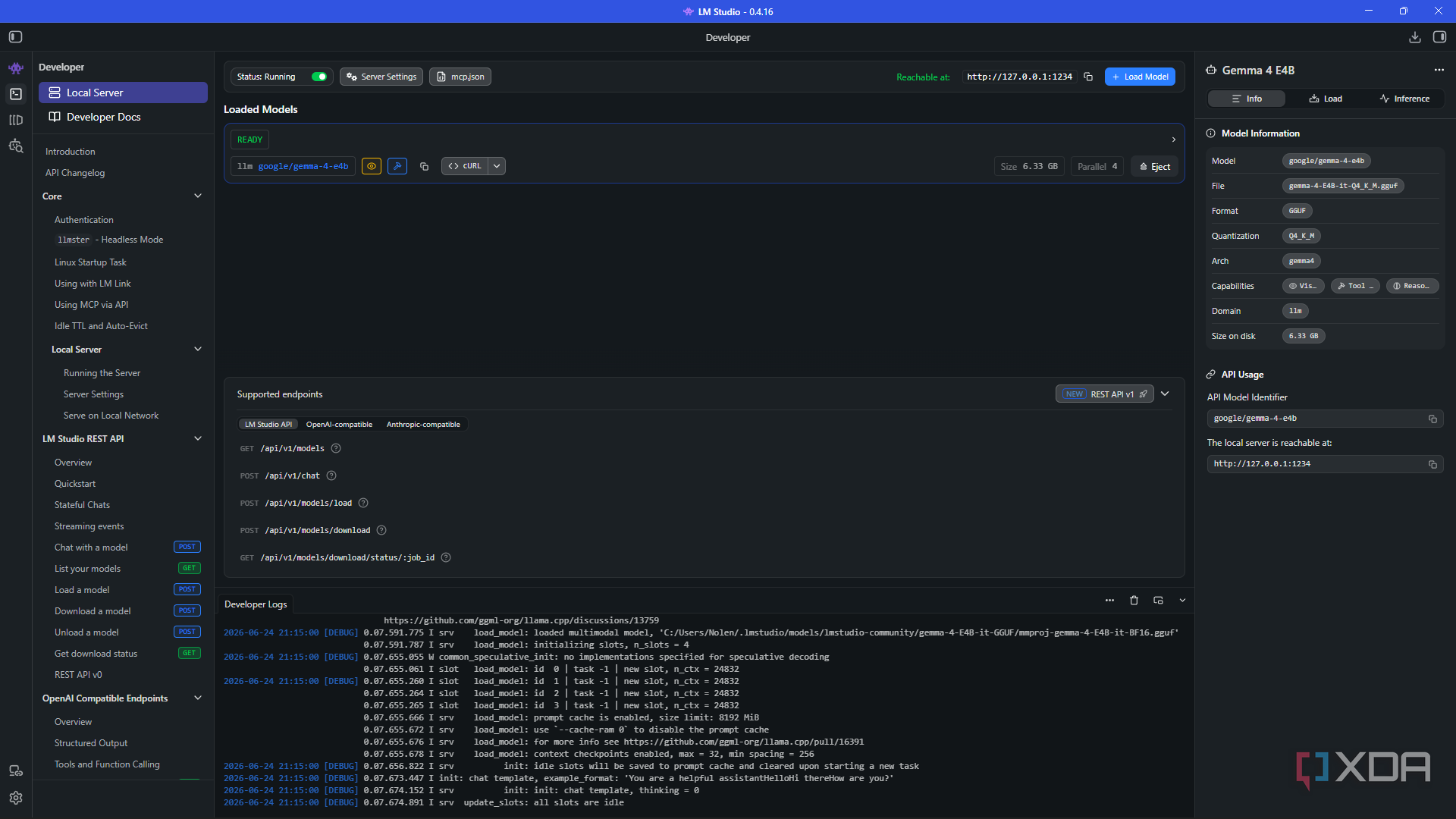Screen dimensions: 1456x819
Task: Pop out the developer logs window
Action: pyautogui.click(x=1158, y=600)
